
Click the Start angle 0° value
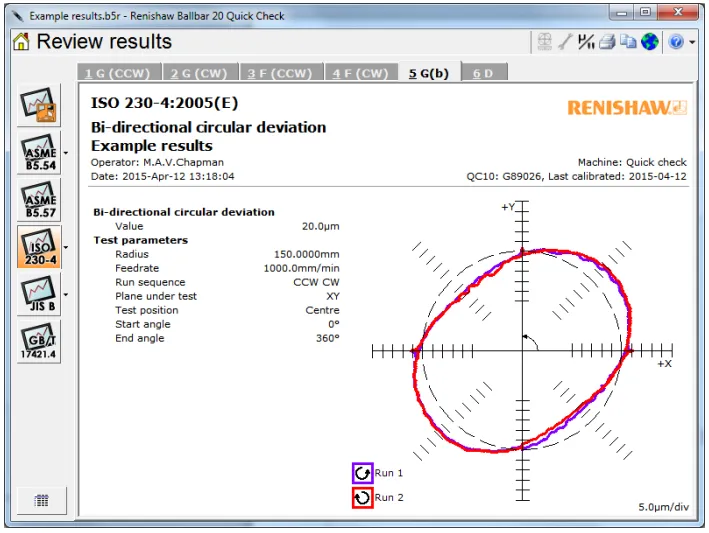click(334, 325)
